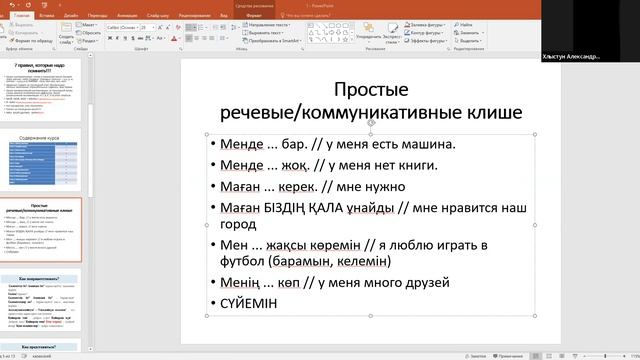Click the Increase list level icon

click(223, 27)
